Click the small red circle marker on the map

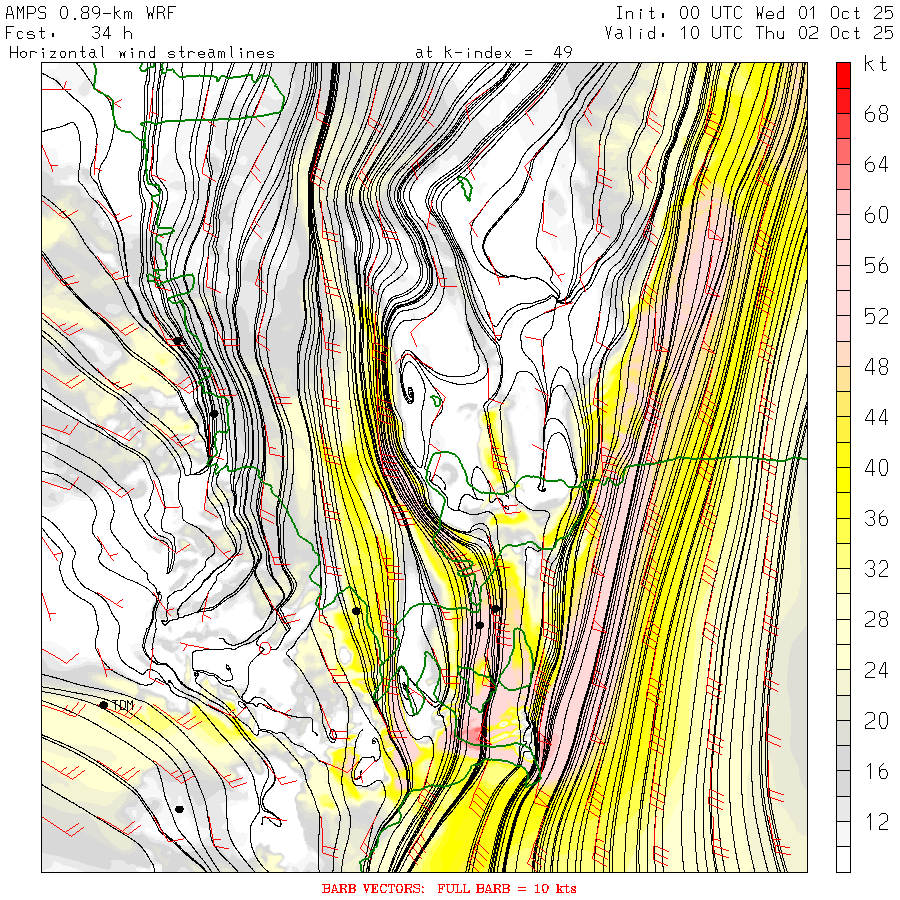(265, 649)
